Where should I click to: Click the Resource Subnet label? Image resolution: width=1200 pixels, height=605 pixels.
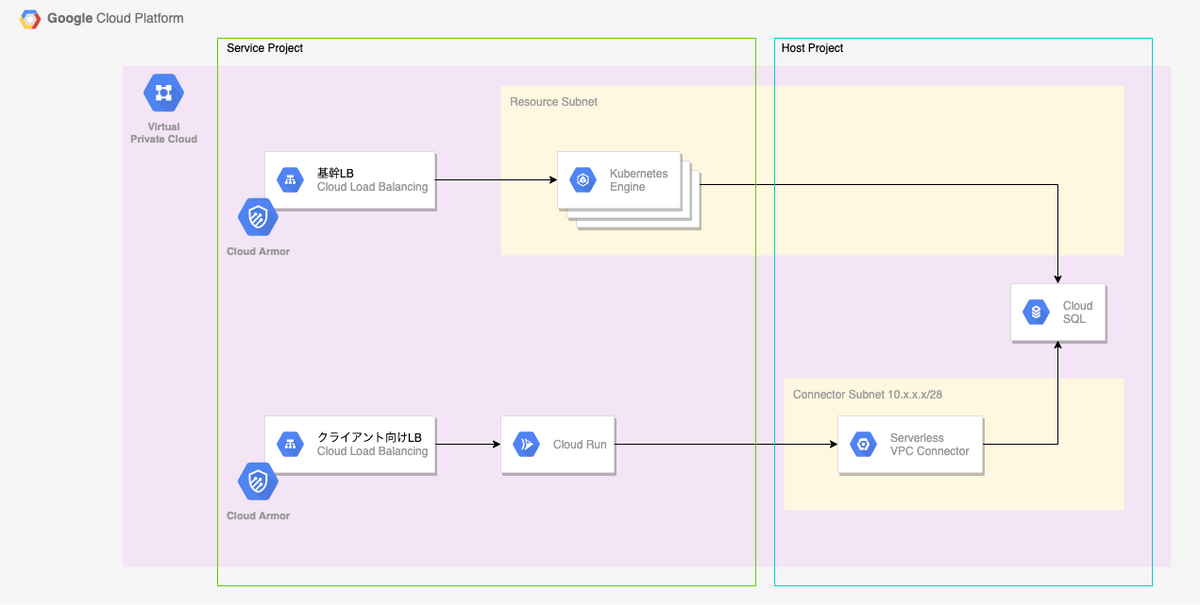[x=554, y=102]
